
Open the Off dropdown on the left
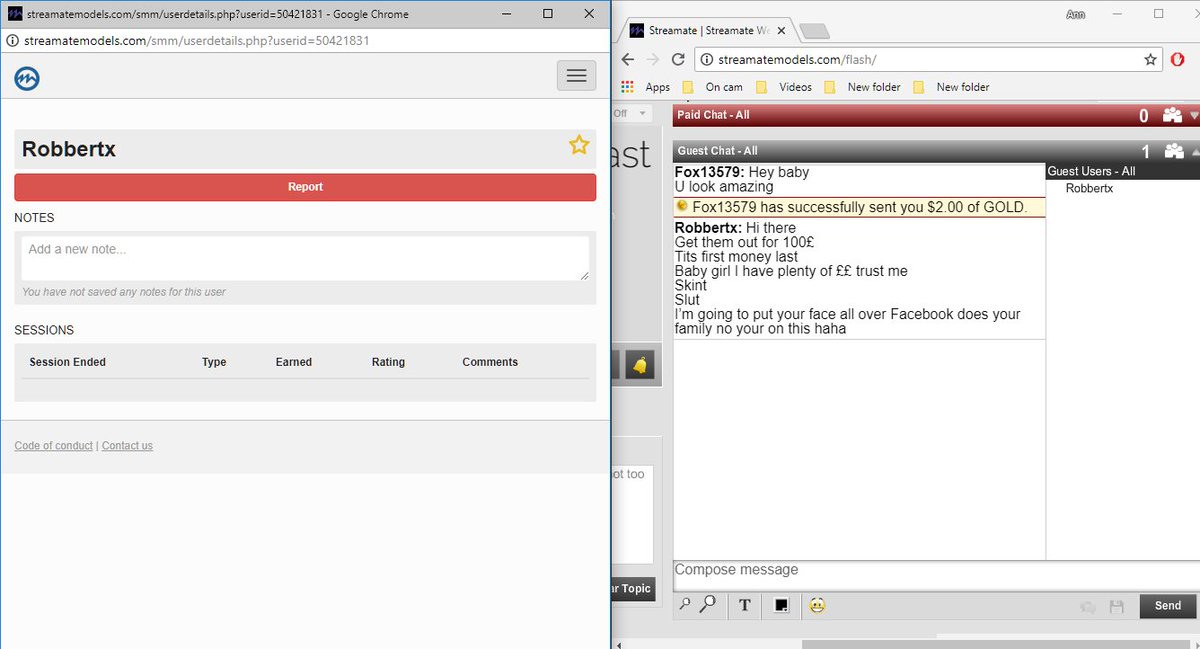pyautogui.click(x=631, y=114)
